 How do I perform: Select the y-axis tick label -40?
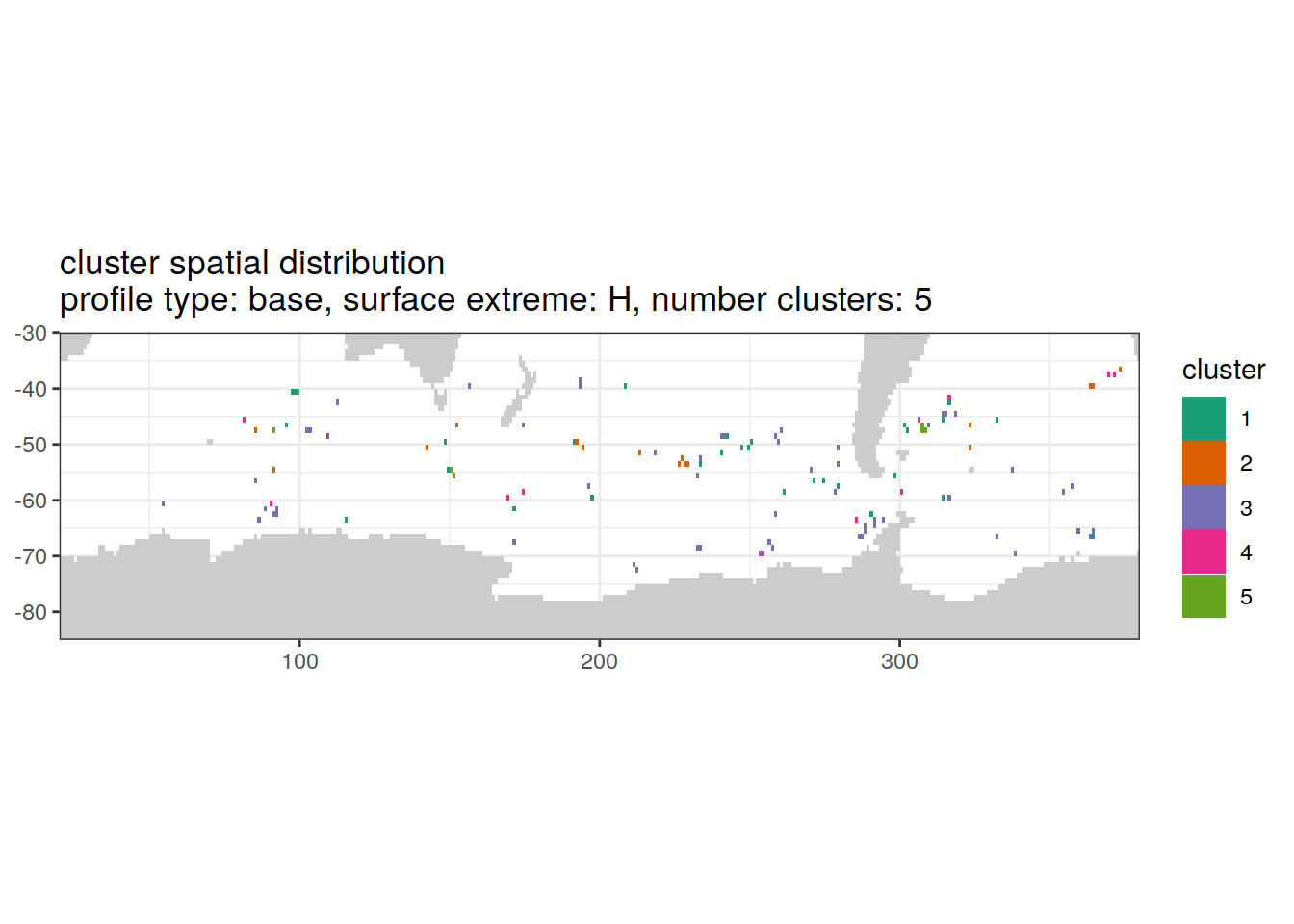(31, 389)
